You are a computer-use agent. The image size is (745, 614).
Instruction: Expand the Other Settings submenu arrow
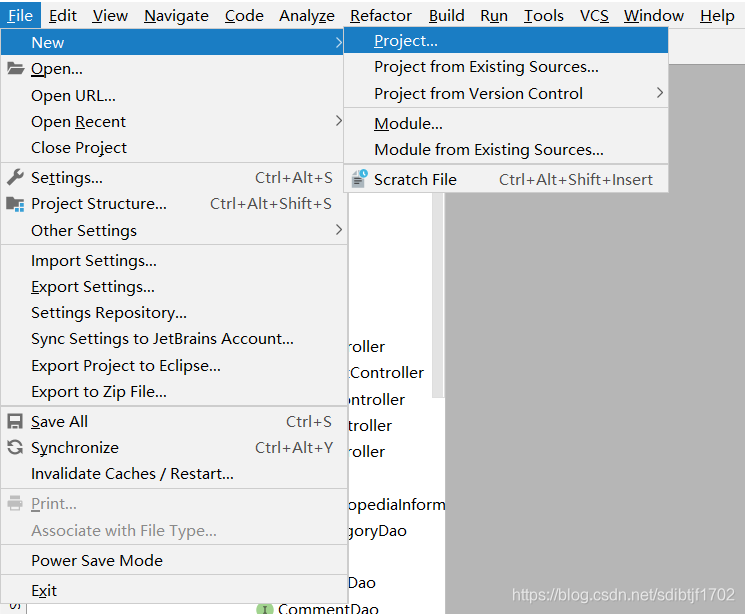pos(338,230)
